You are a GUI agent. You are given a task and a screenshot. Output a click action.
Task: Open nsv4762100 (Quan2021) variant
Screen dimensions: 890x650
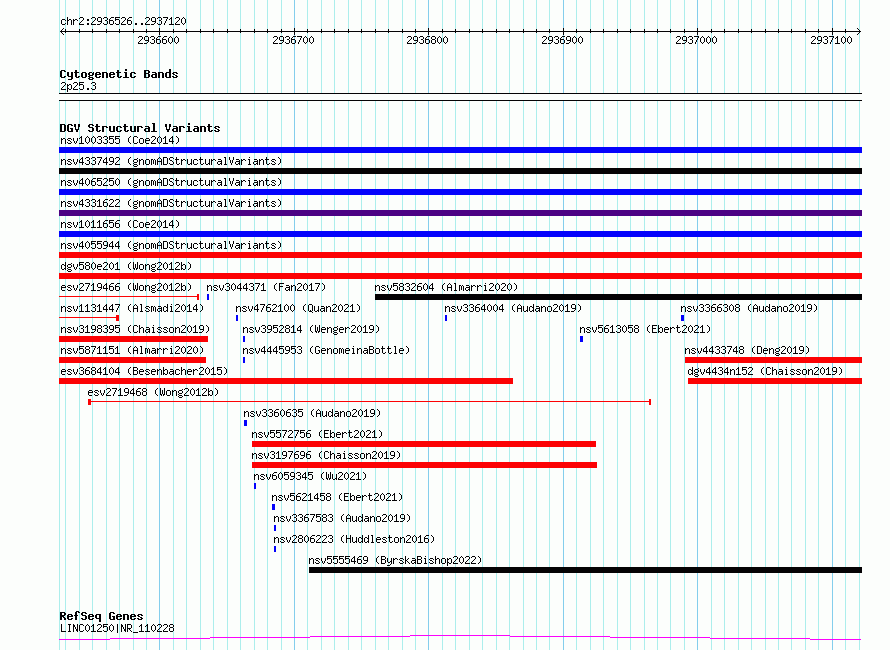298,308
